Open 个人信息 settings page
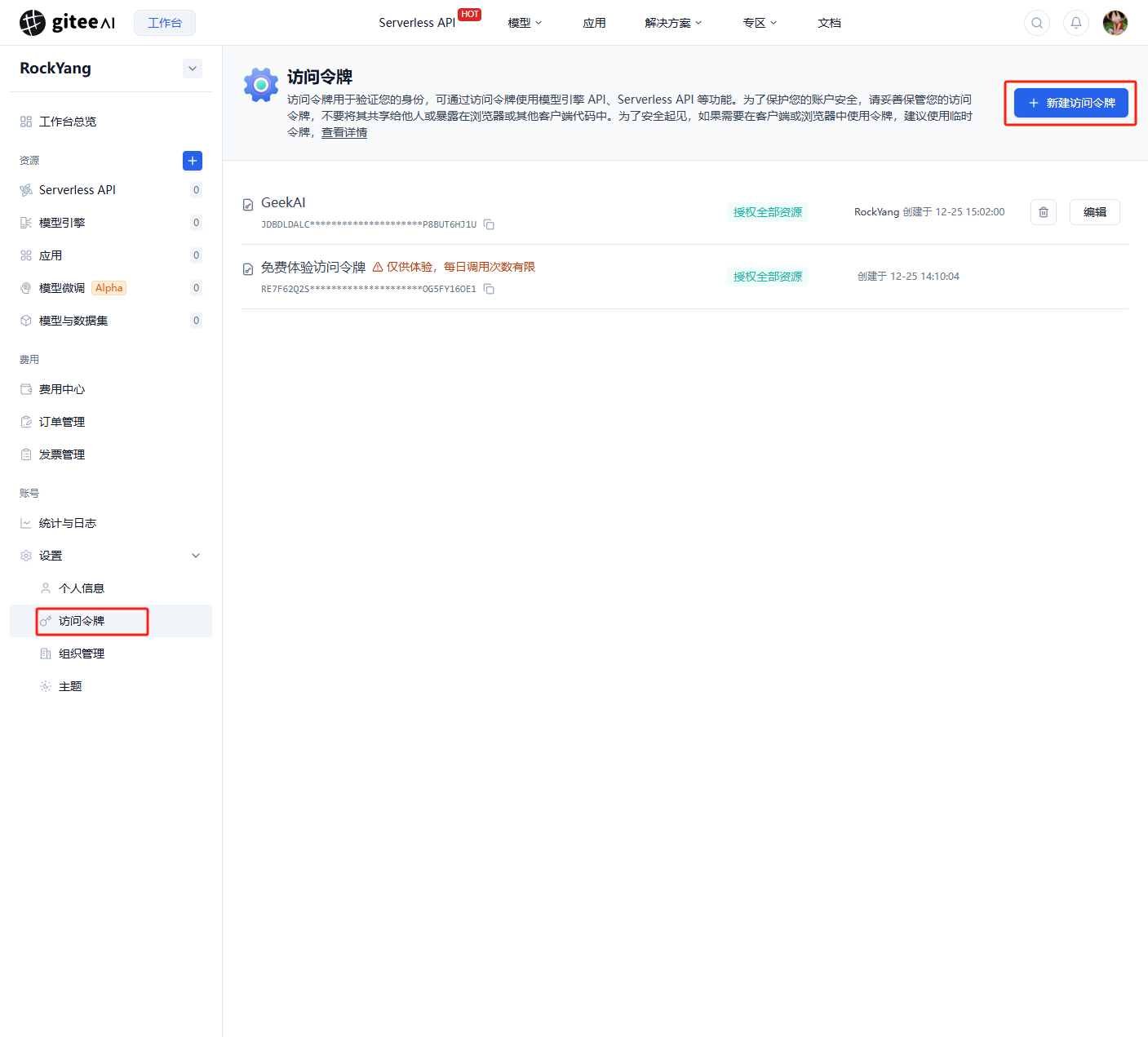 pos(111,588)
